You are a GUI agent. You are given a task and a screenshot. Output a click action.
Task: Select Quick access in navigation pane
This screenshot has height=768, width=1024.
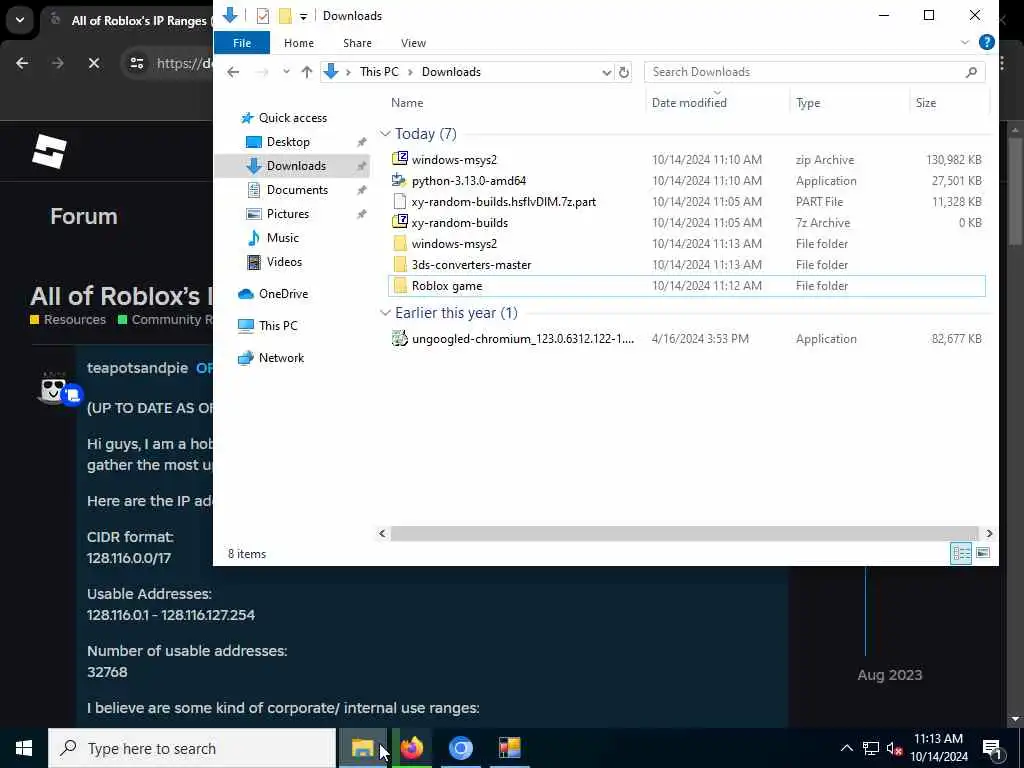293,118
